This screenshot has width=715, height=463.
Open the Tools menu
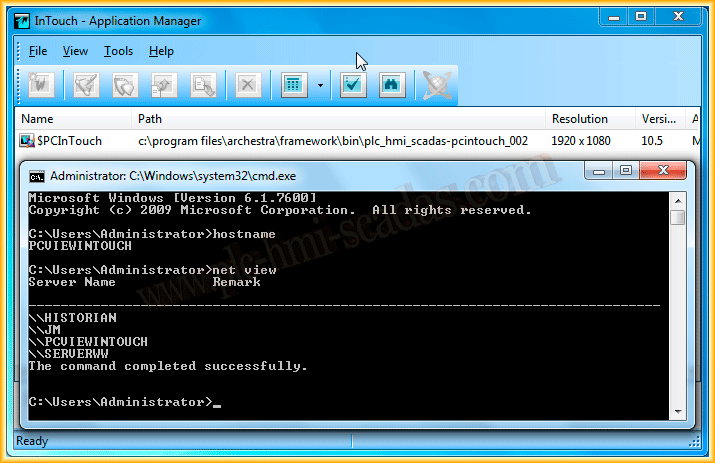click(x=118, y=51)
